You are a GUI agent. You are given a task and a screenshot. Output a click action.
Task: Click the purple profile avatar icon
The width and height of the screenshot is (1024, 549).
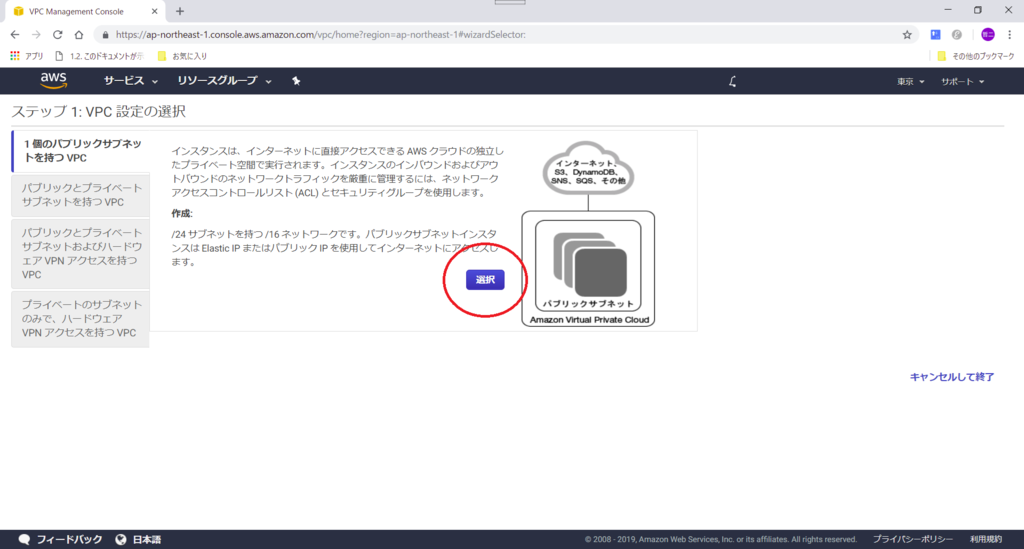(987, 35)
